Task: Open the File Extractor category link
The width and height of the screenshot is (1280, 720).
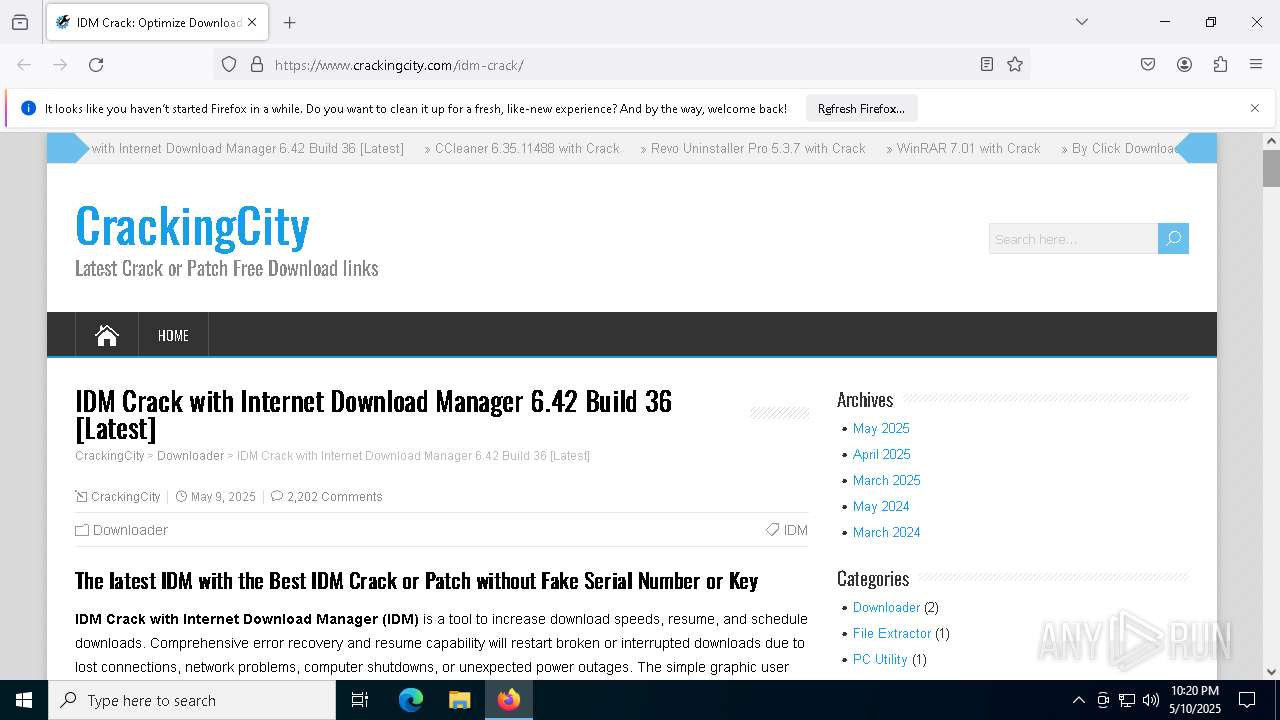Action: (x=892, y=633)
